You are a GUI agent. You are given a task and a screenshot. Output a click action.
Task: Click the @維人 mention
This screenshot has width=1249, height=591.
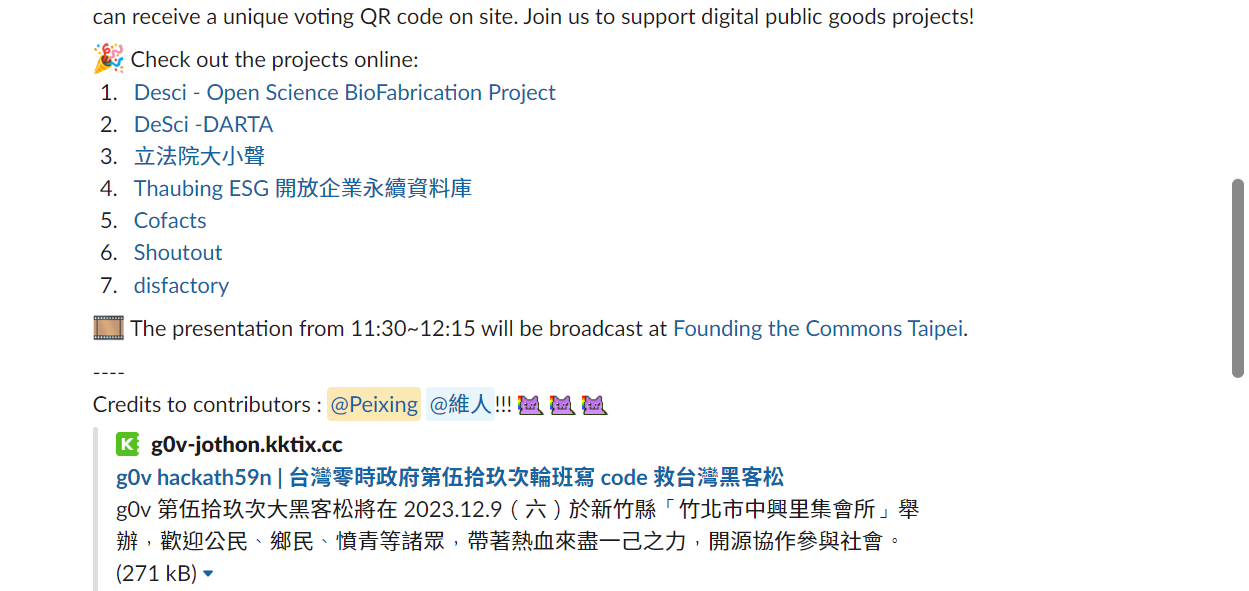point(460,405)
